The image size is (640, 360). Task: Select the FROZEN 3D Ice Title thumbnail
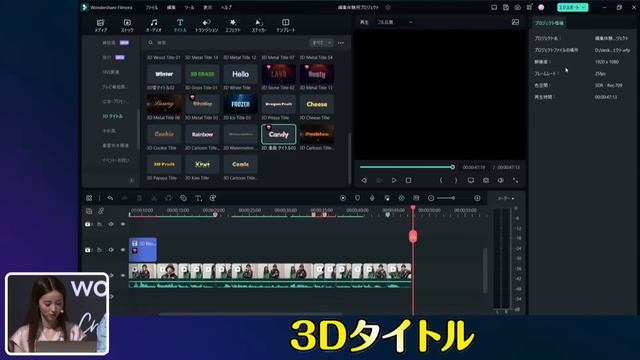[x=240, y=104]
